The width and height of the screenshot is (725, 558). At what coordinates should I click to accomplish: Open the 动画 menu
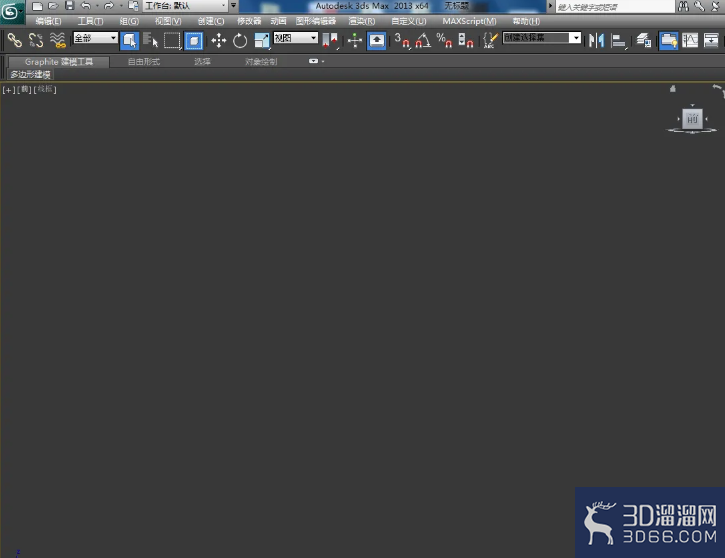(x=278, y=21)
